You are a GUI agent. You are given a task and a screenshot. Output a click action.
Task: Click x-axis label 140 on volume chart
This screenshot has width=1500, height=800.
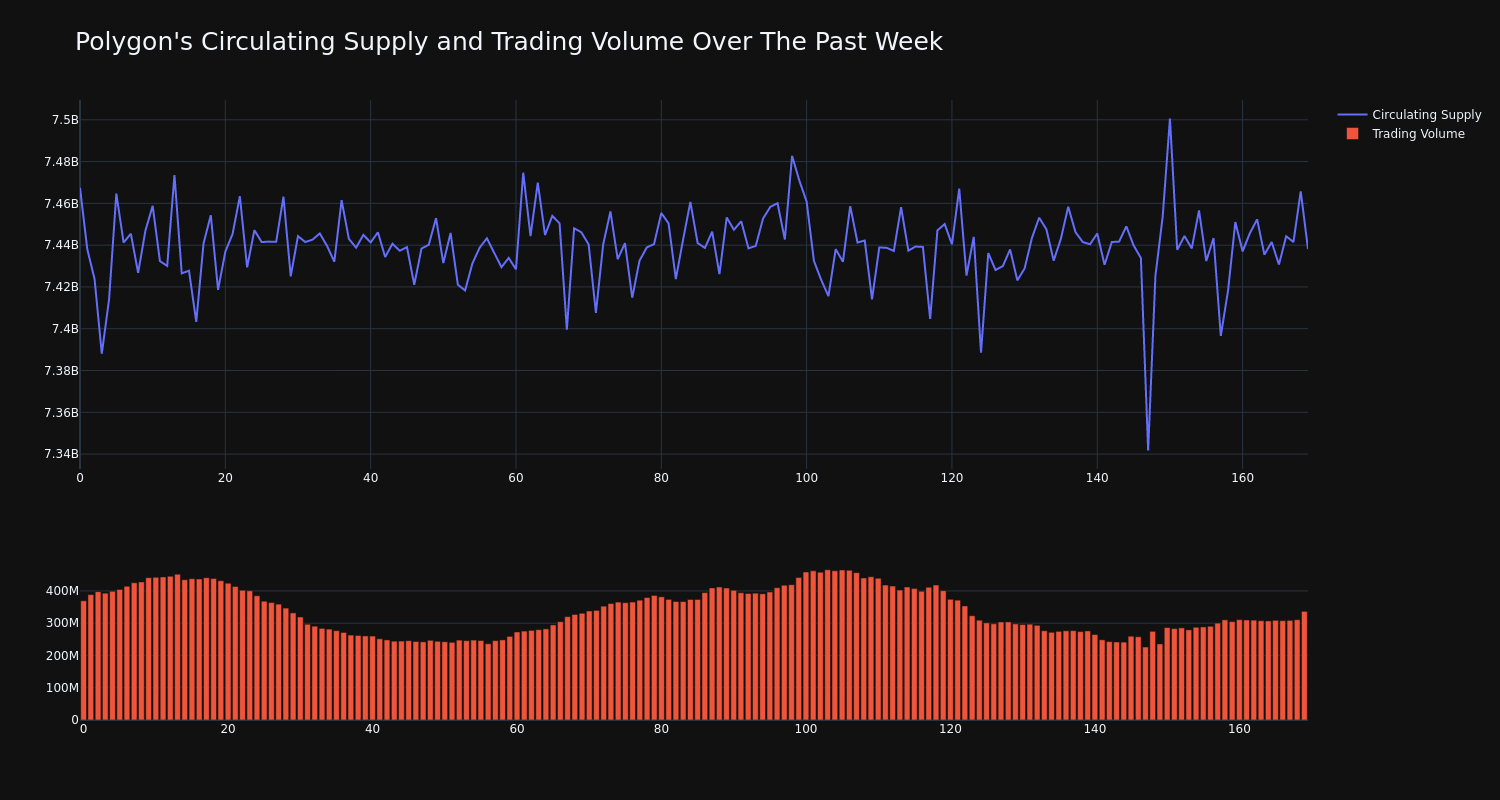pyautogui.click(x=1095, y=729)
